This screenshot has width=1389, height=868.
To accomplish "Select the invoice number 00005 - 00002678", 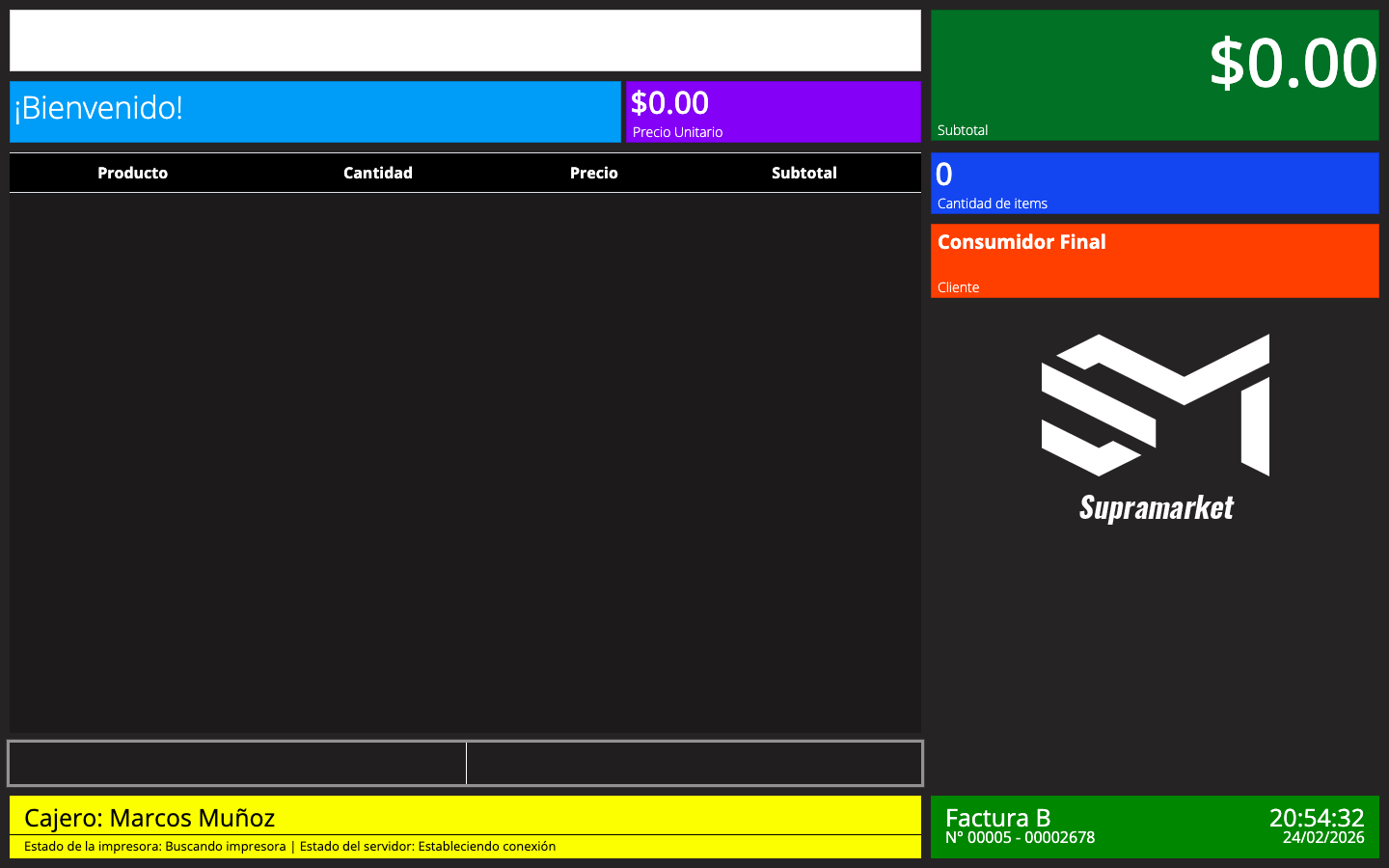I will pos(1018,838).
